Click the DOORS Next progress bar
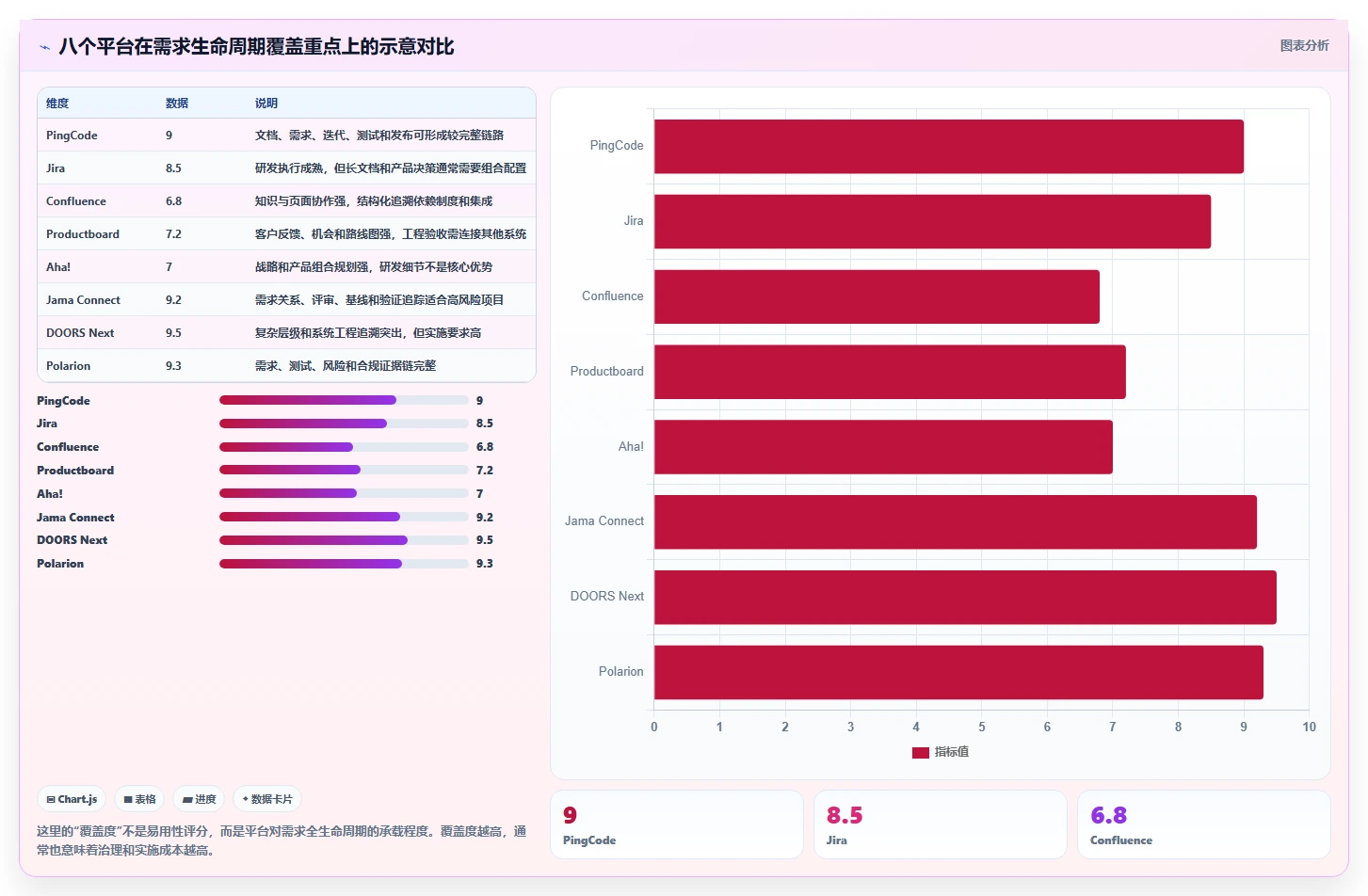Screen dimensions: 1368x896 pyautogui.click(x=344, y=540)
